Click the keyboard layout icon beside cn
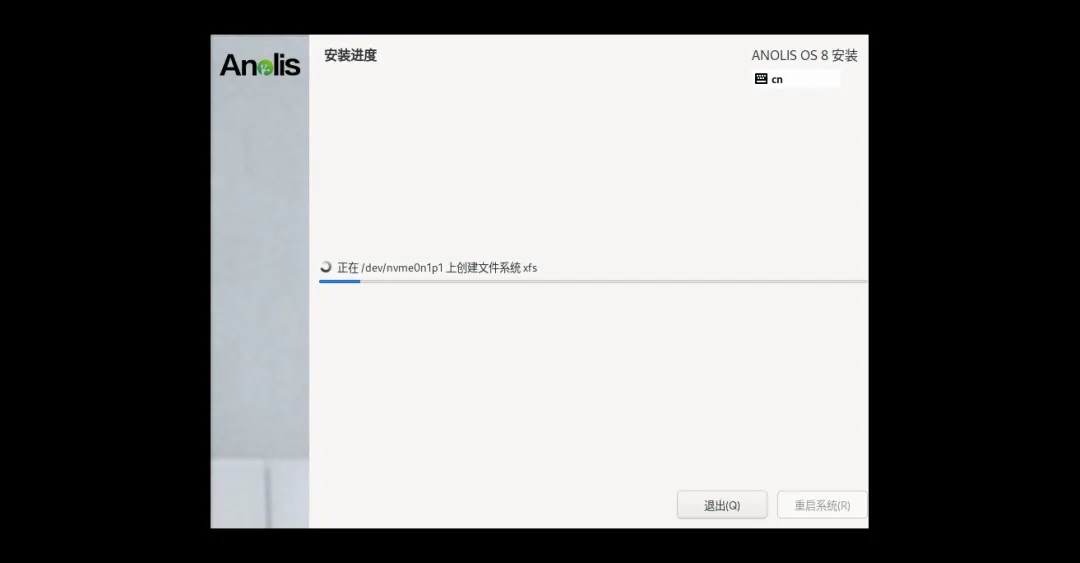 761,79
